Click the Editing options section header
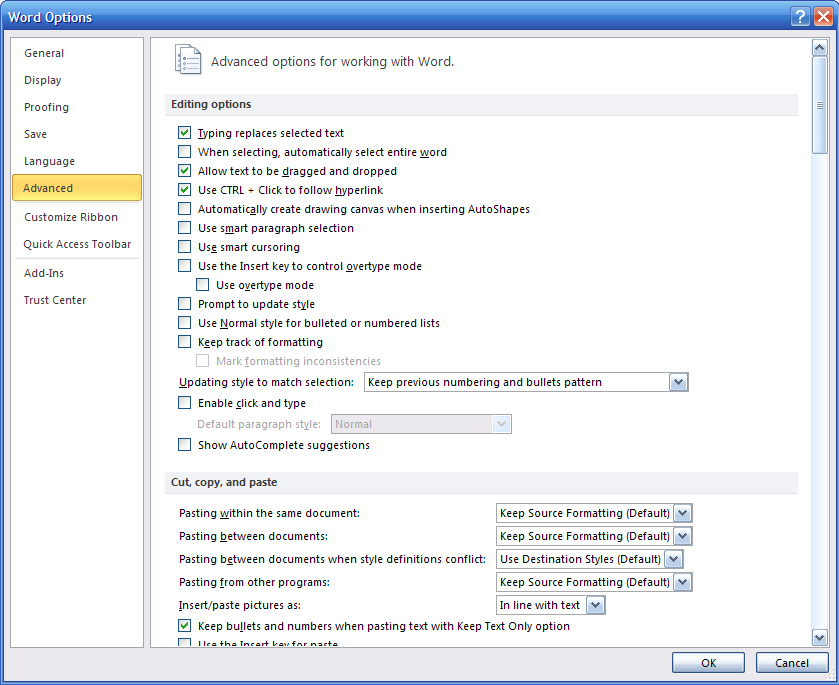Image resolution: width=839 pixels, height=685 pixels. (481, 104)
